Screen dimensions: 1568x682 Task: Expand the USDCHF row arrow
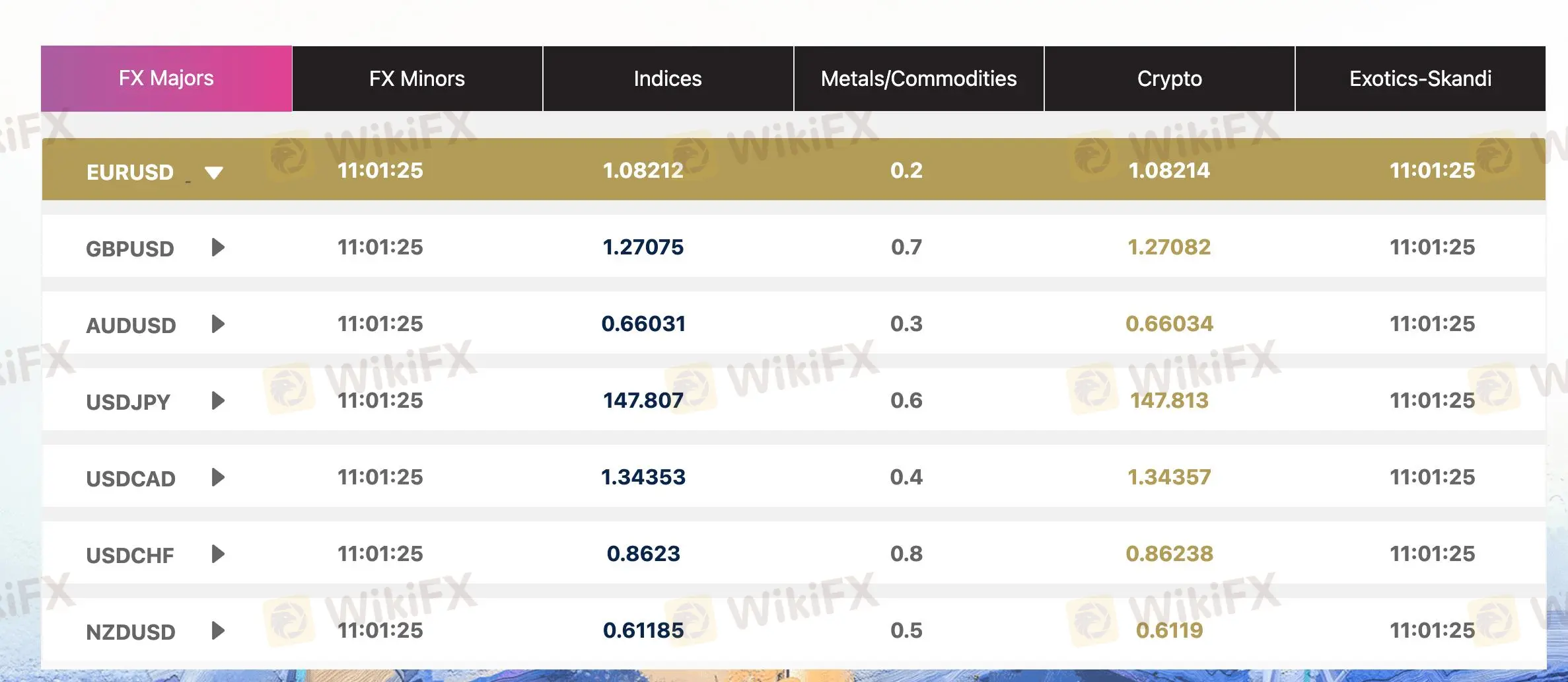(x=218, y=554)
